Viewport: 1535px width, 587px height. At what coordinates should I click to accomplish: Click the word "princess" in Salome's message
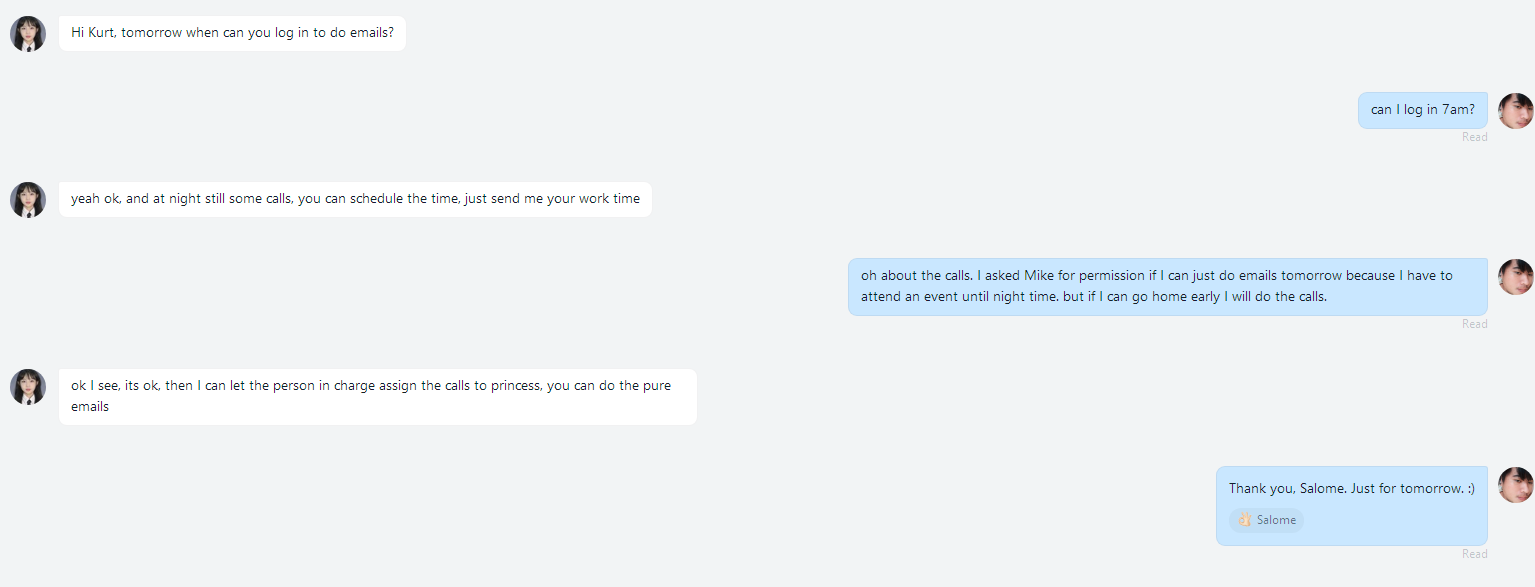click(x=515, y=386)
